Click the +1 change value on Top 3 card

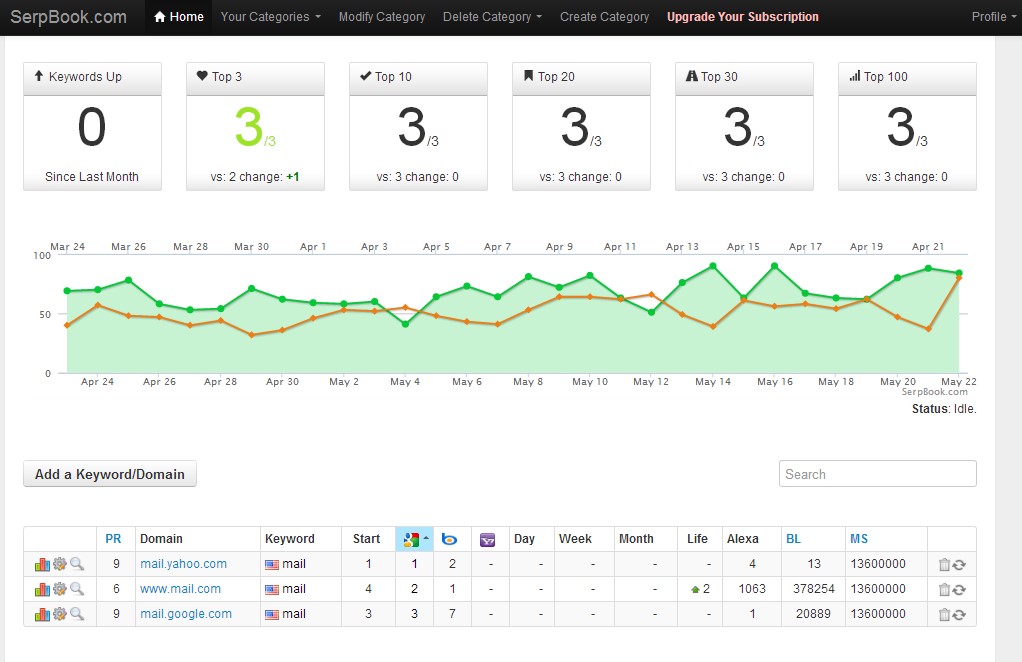click(293, 177)
